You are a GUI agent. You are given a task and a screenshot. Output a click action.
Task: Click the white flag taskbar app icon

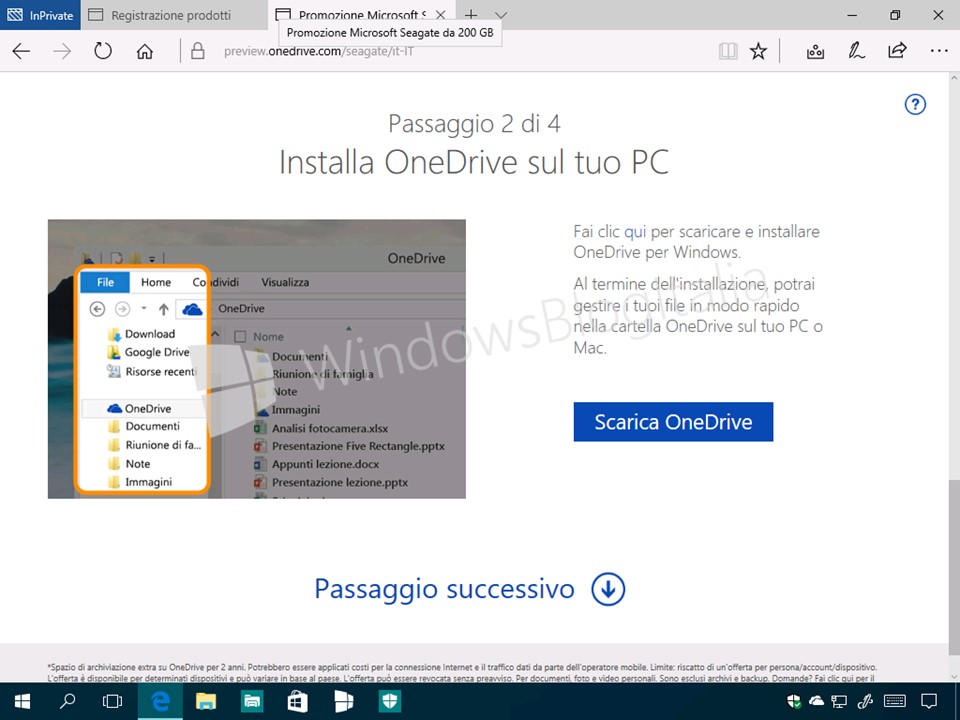[x=343, y=702]
